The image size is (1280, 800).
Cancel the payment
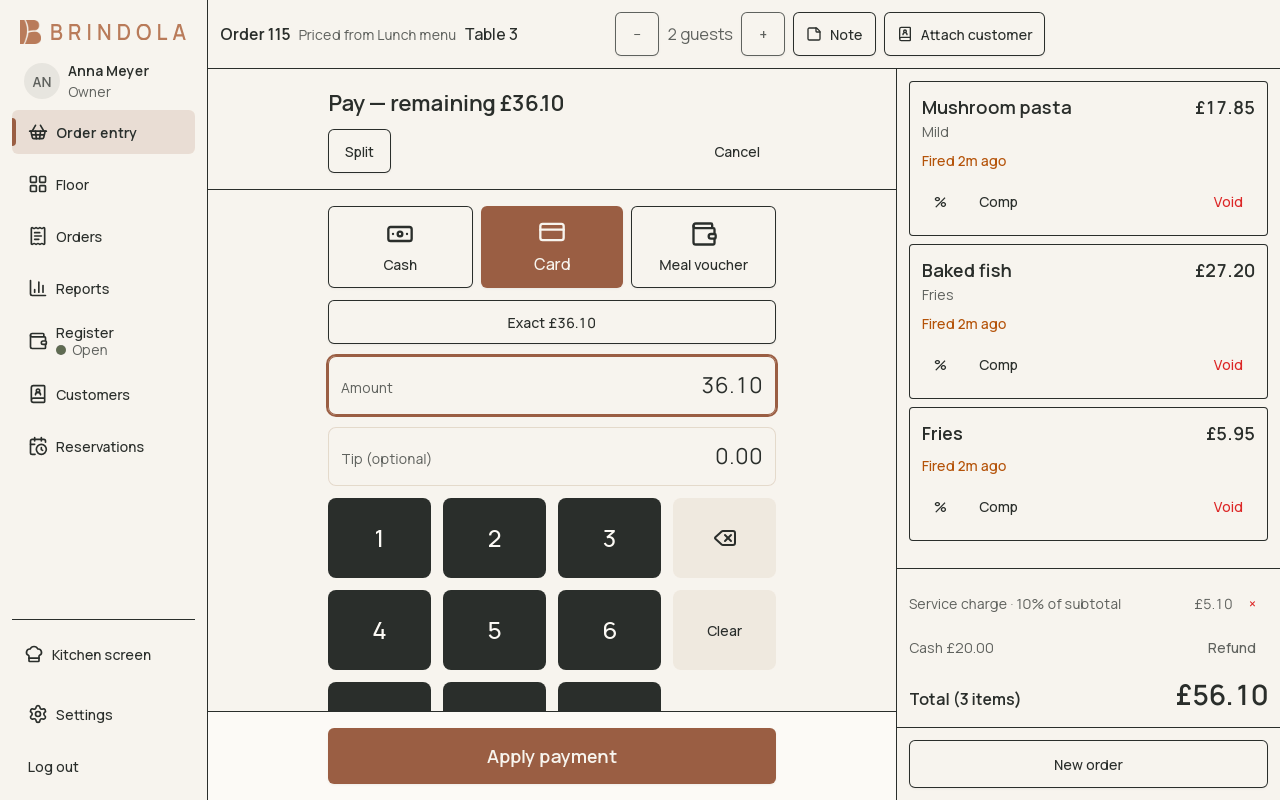point(737,151)
